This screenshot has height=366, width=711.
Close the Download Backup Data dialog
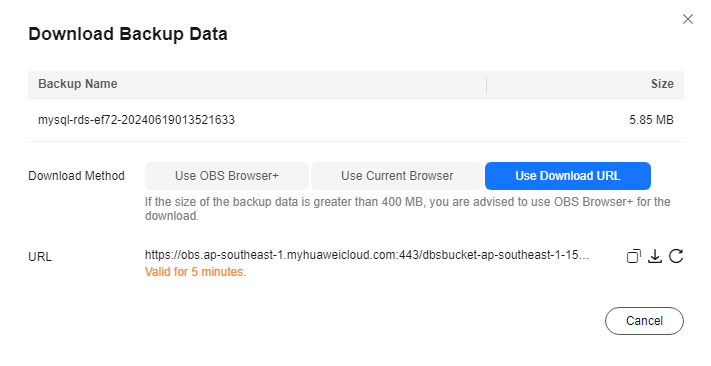tap(688, 19)
